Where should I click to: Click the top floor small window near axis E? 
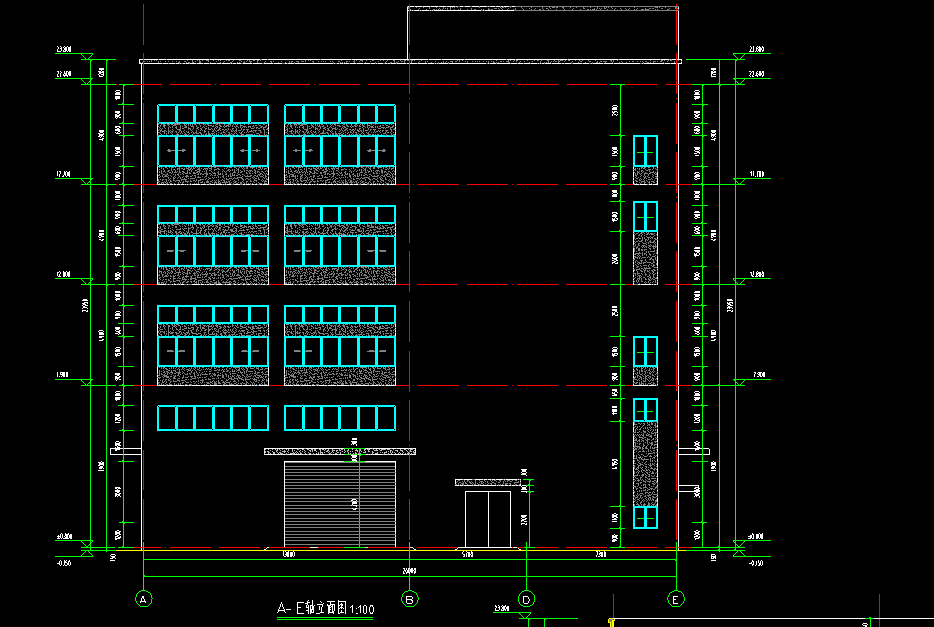click(x=645, y=151)
